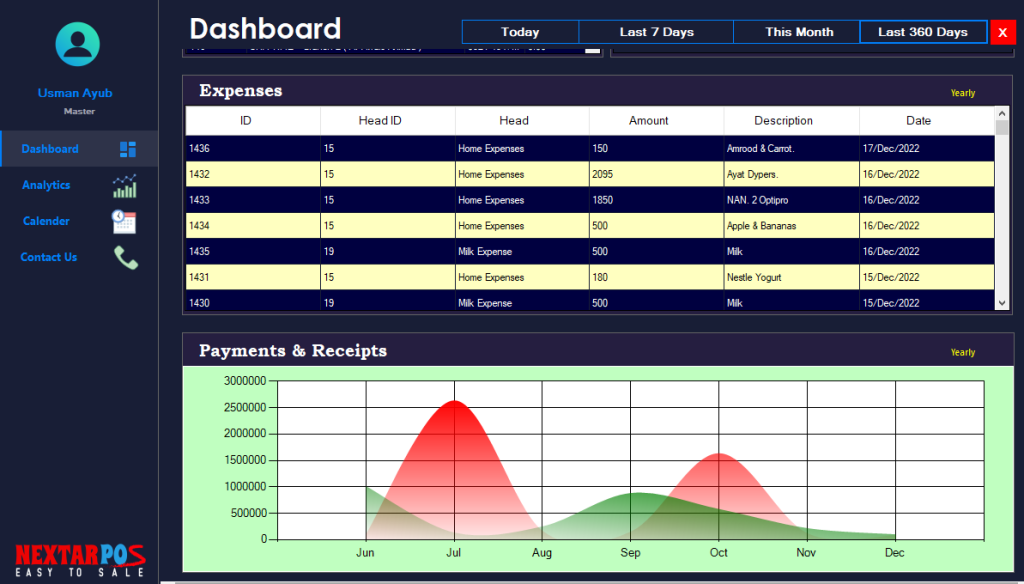Select expense ID 1433 cell
1024x584 pixels.
point(253,200)
